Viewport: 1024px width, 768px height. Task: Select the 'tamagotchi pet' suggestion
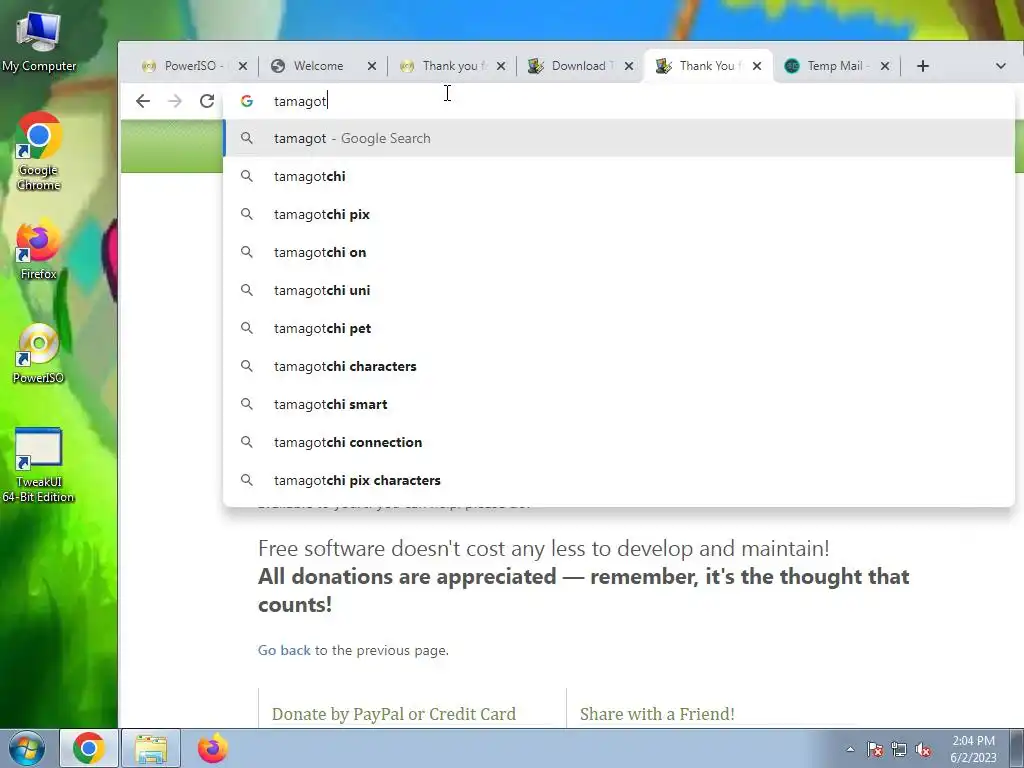[619, 328]
